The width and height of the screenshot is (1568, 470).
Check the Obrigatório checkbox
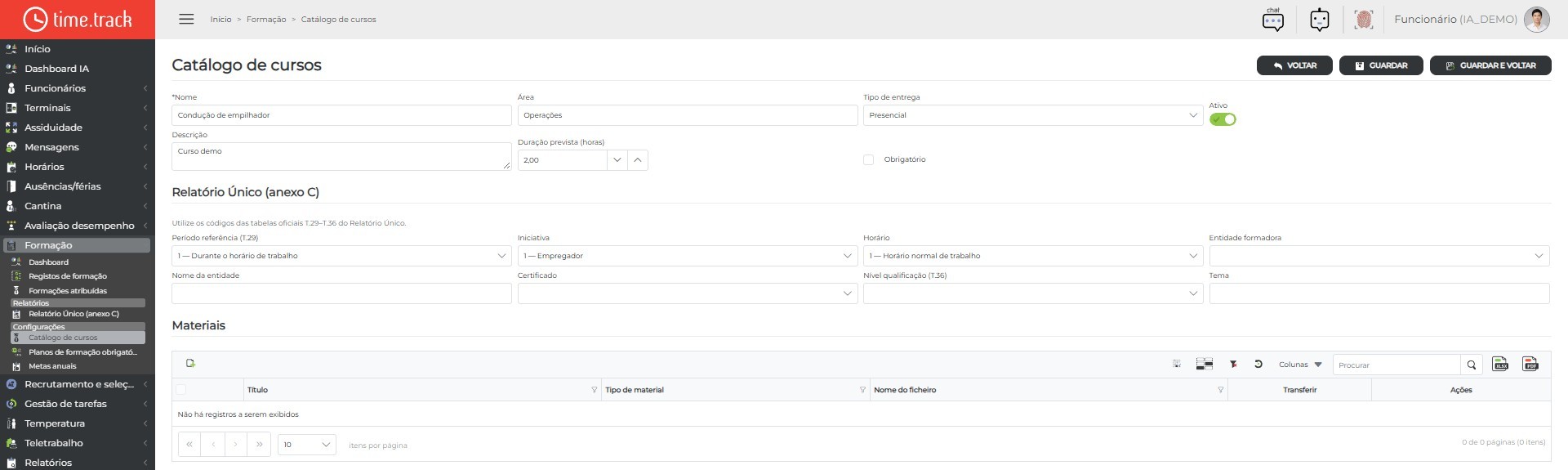point(868,160)
